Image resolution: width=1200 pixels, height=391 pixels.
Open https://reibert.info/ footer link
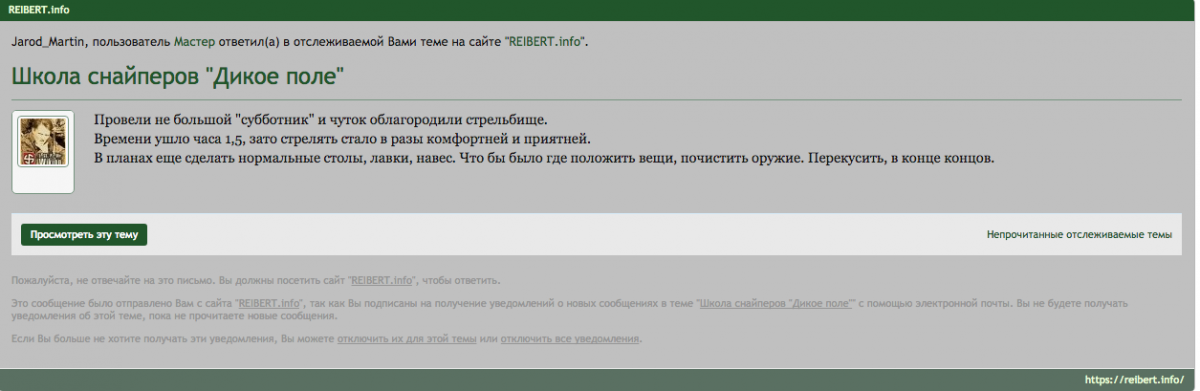(1134, 380)
